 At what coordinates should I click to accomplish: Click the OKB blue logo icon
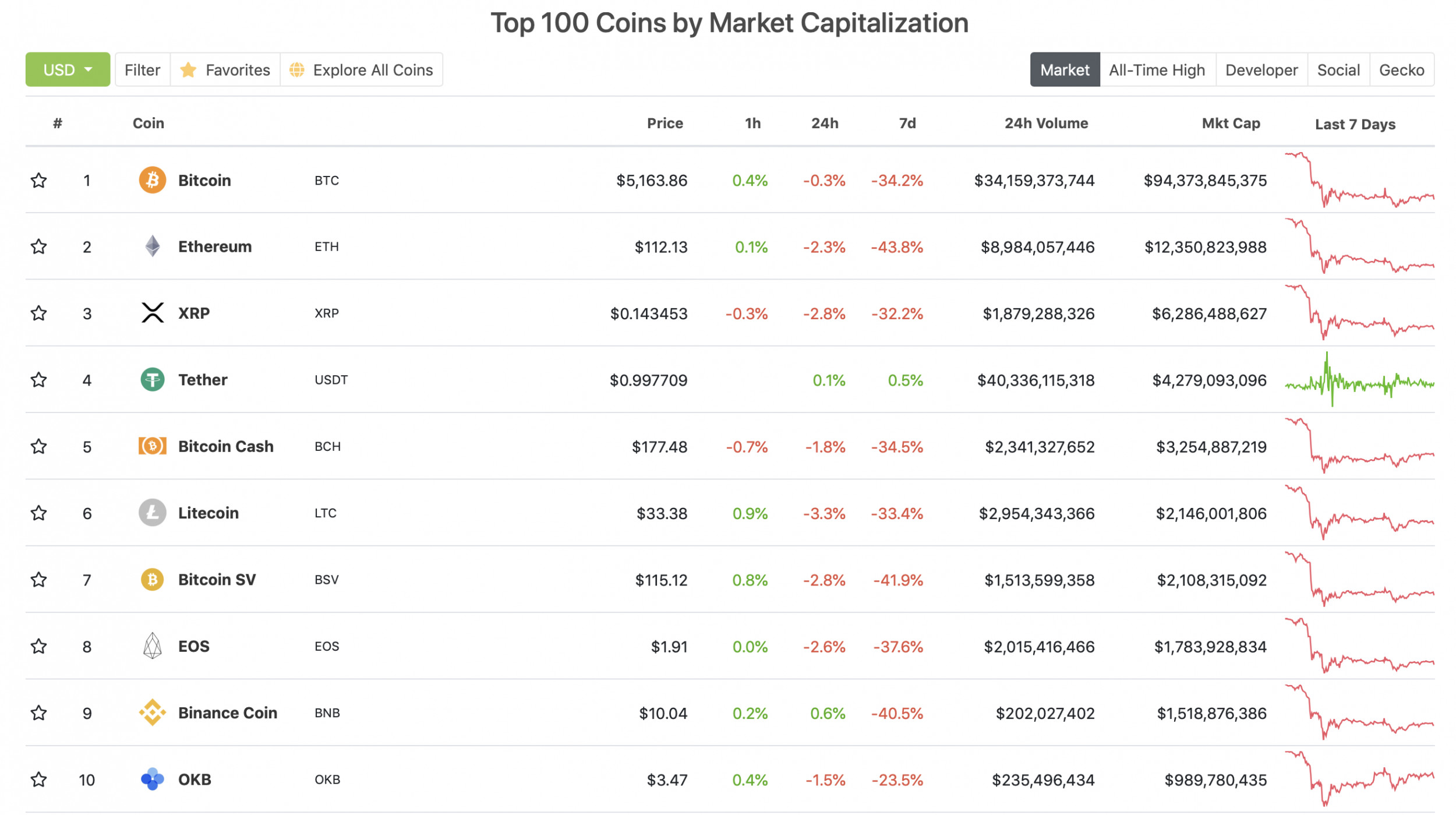152,779
